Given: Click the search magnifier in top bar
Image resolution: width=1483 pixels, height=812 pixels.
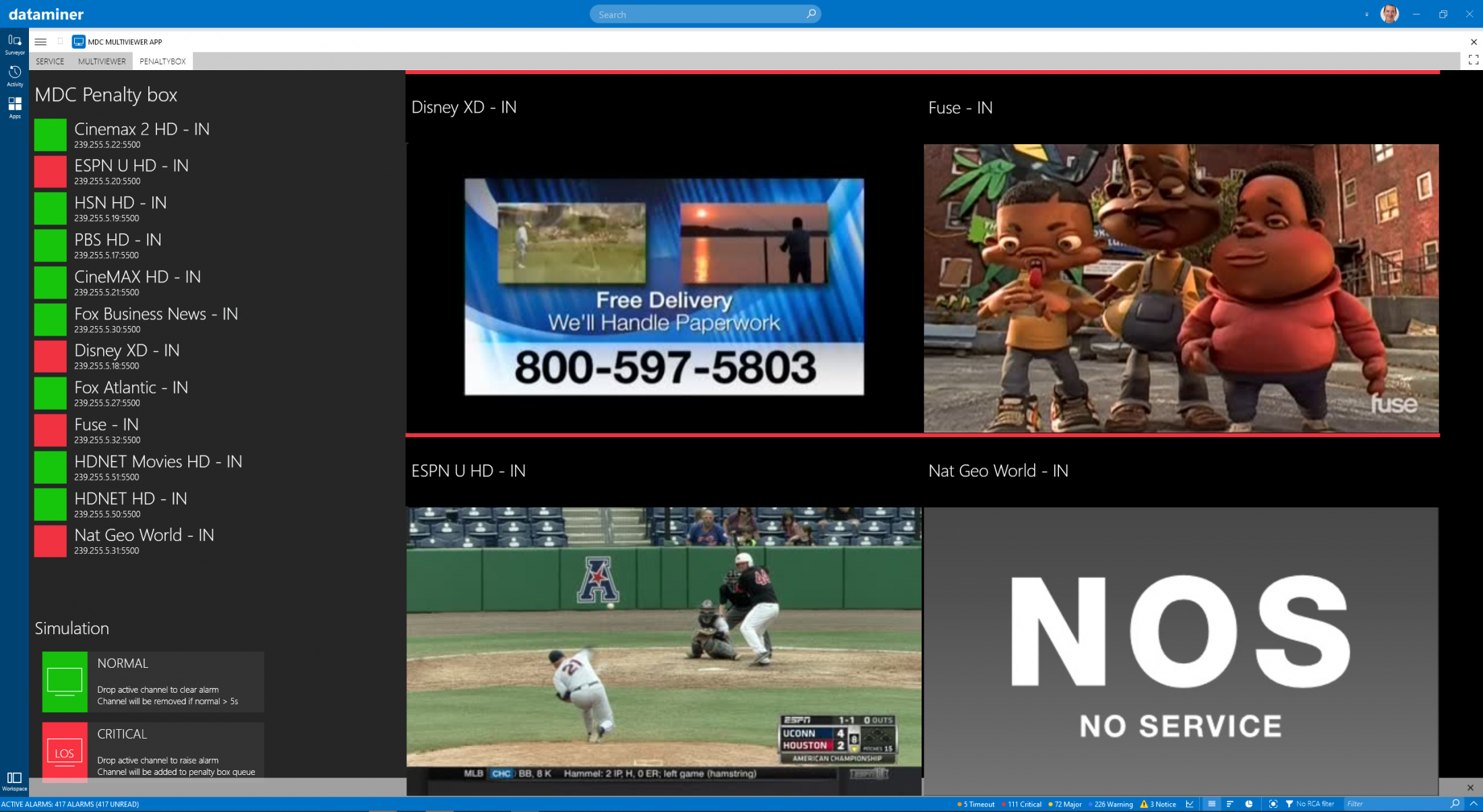Looking at the screenshot, I should point(811,13).
